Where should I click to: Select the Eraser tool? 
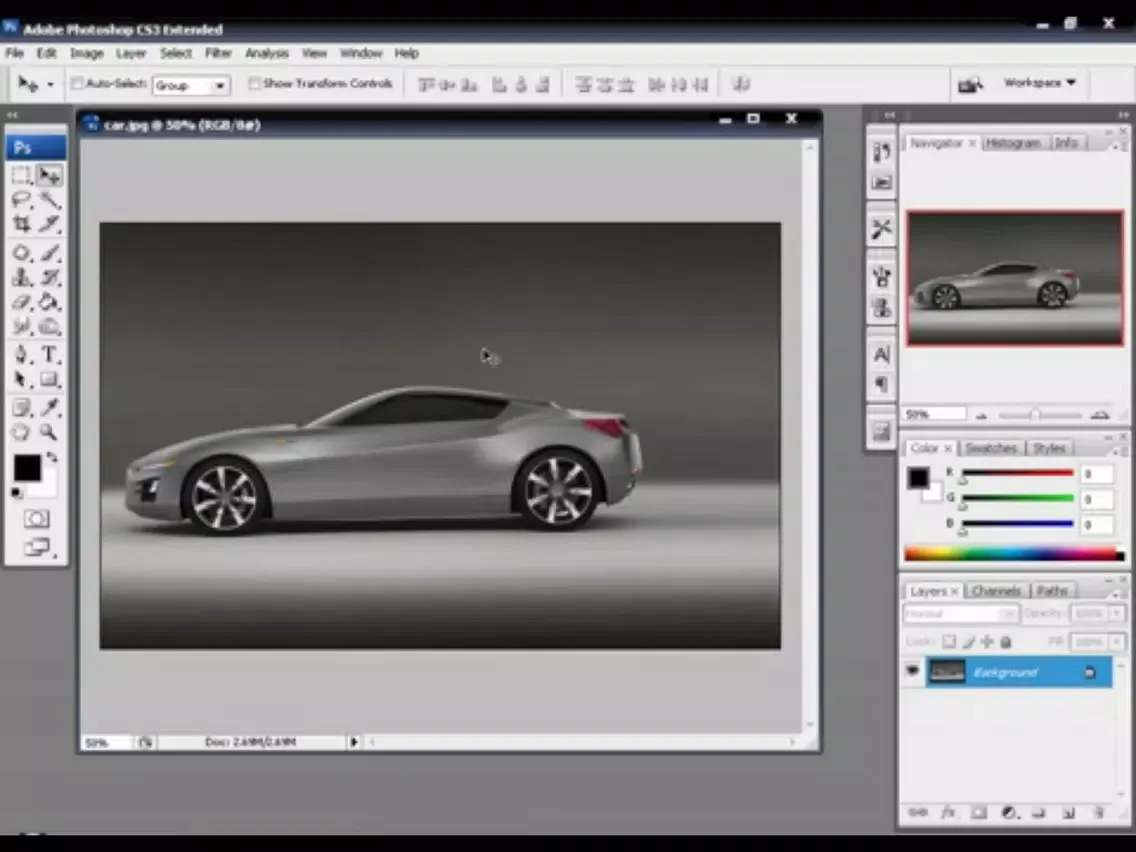(x=22, y=302)
